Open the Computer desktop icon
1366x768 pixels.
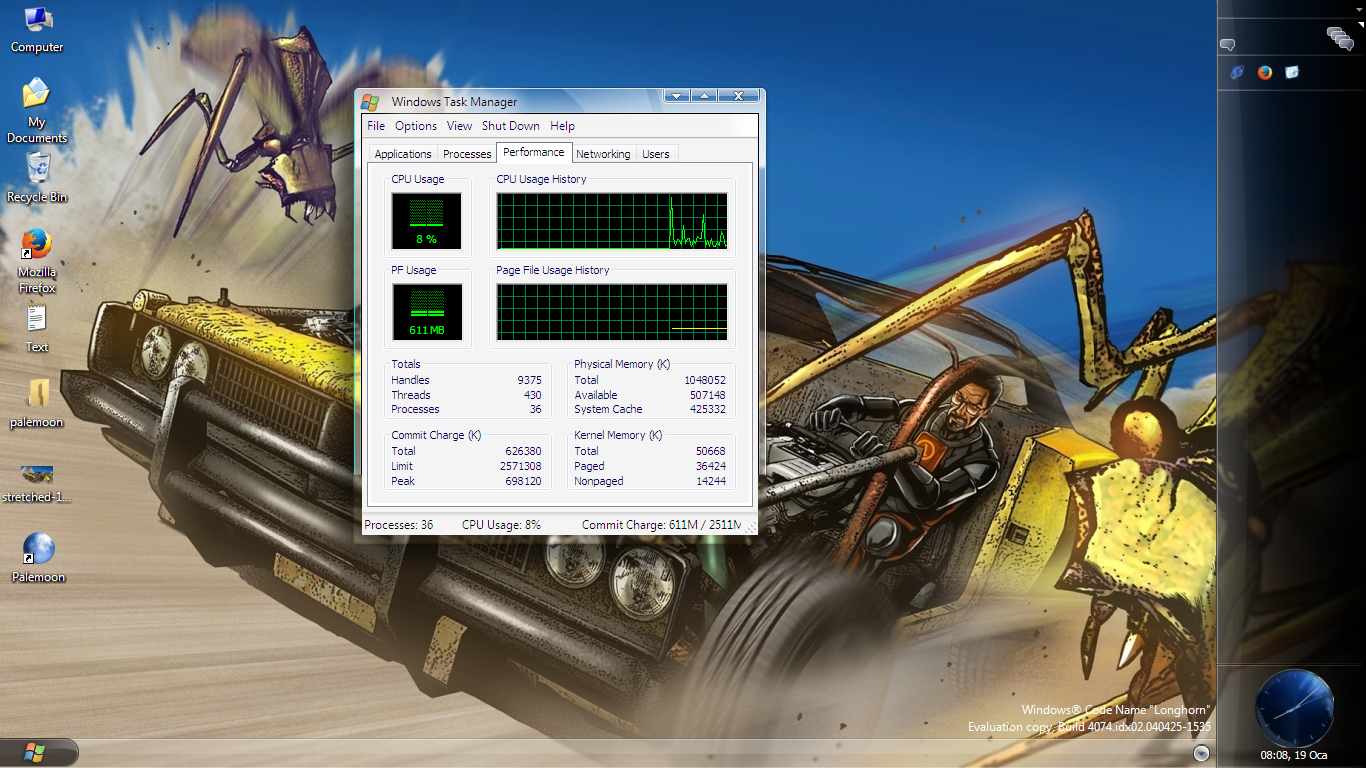(37, 28)
